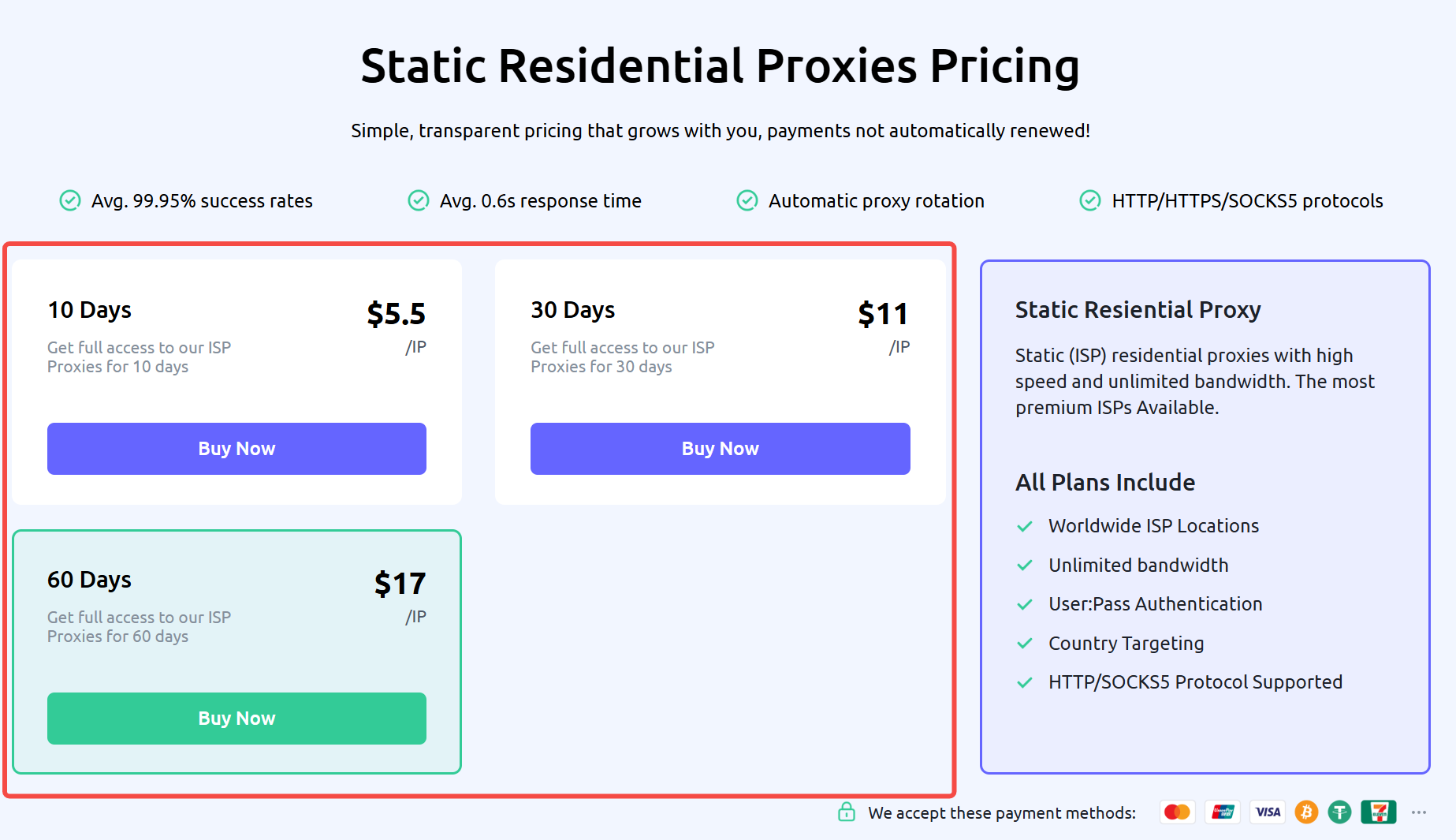1456x840 pixels.
Task: Click the green padlock security icon
Action: pos(847,812)
